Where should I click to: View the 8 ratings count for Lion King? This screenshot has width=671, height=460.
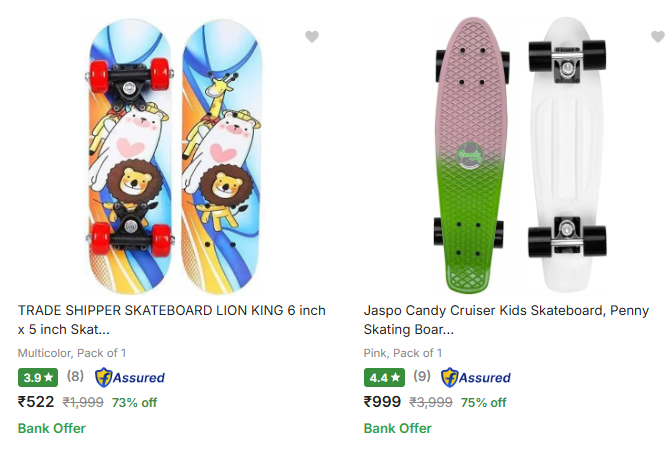[75, 377]
